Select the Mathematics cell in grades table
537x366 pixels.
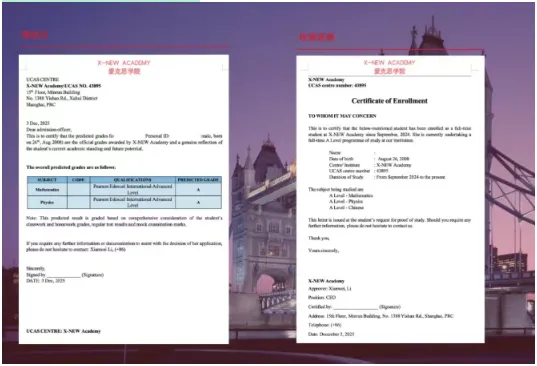[47, 189]
